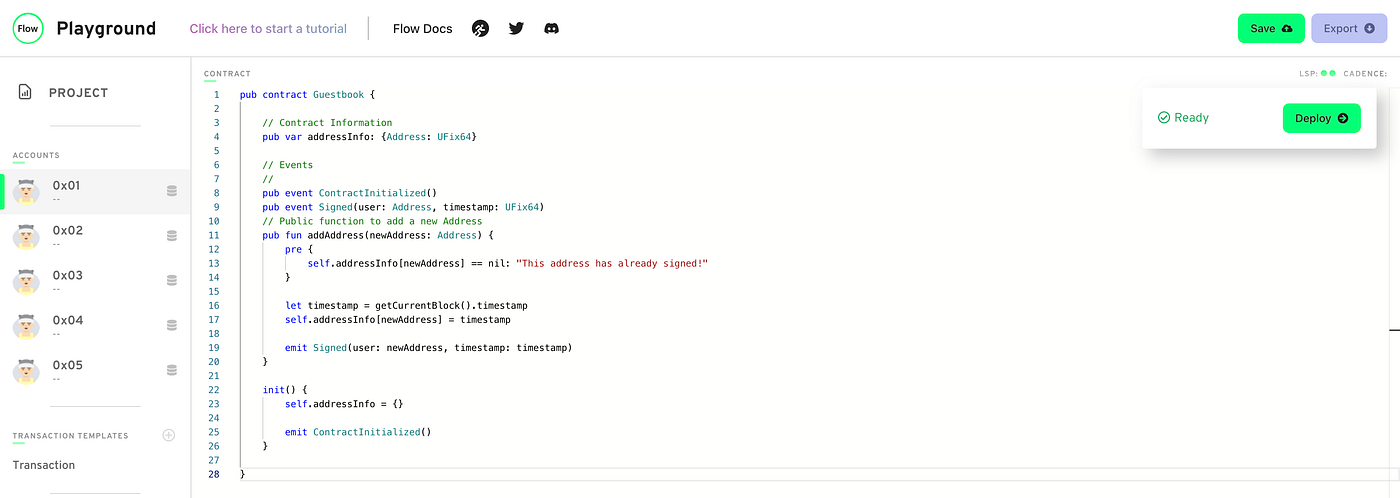Open the Flow forum icon link
Image resolution: width=1400 pixels, height=498 pixels.
[481, 28]
